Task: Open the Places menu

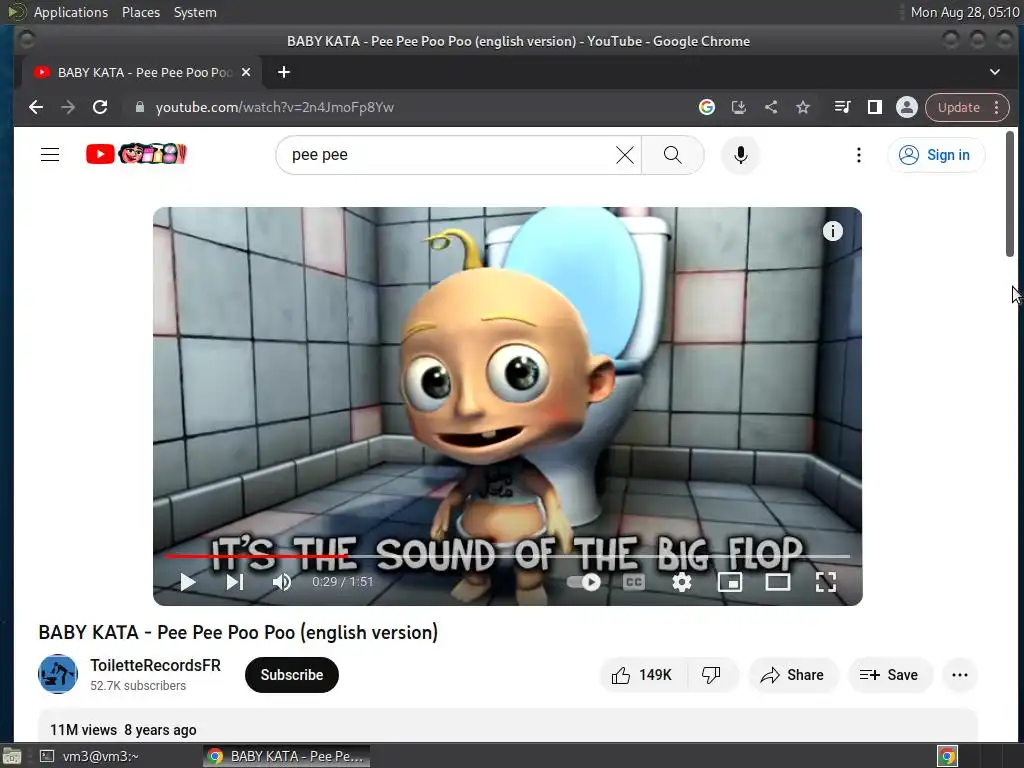Action: click(x=140, y=12)
